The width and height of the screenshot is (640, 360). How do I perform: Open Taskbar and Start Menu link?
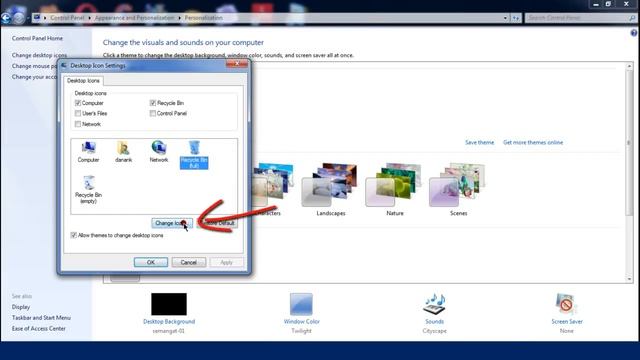point(41,318)
